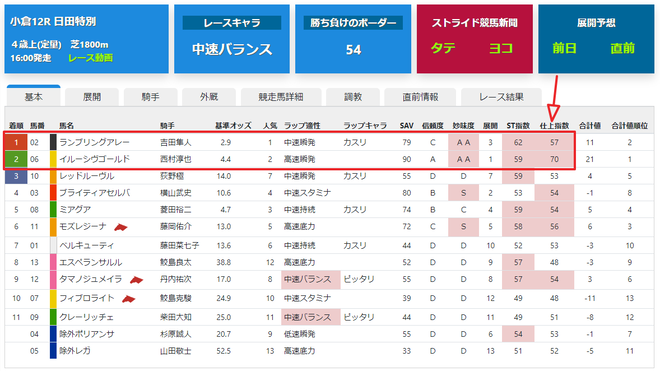Click the ラップ適性 column header
This screenshot has height=371, width=660.
click(302, 125)
